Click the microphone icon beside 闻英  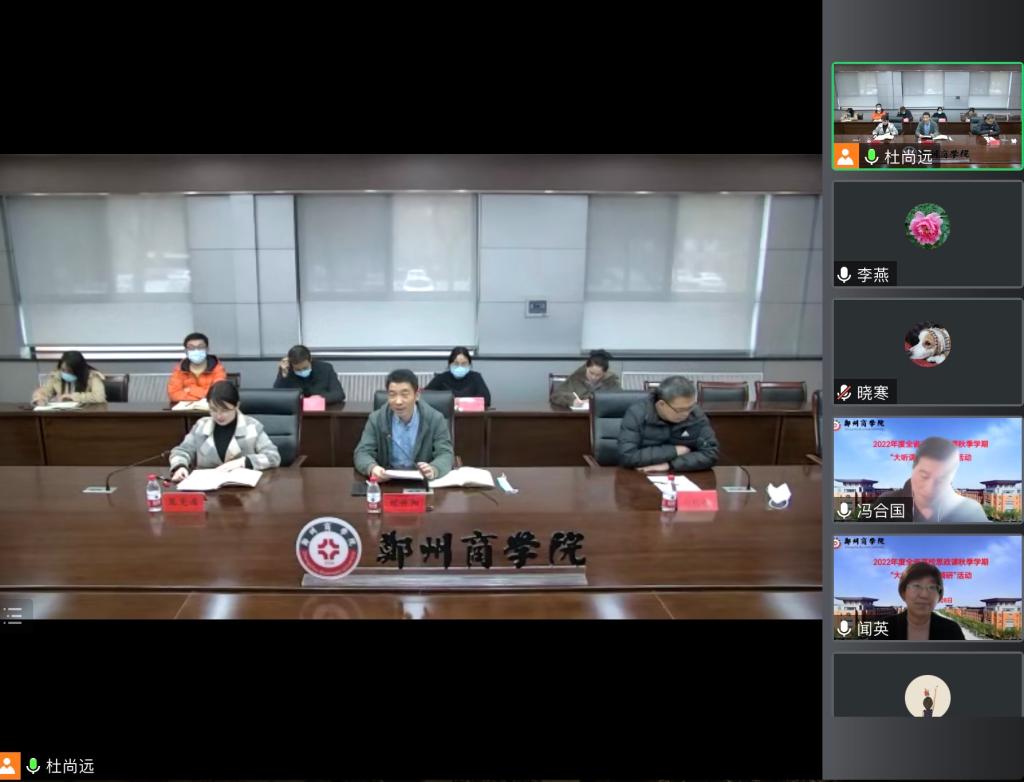(845, 628)
